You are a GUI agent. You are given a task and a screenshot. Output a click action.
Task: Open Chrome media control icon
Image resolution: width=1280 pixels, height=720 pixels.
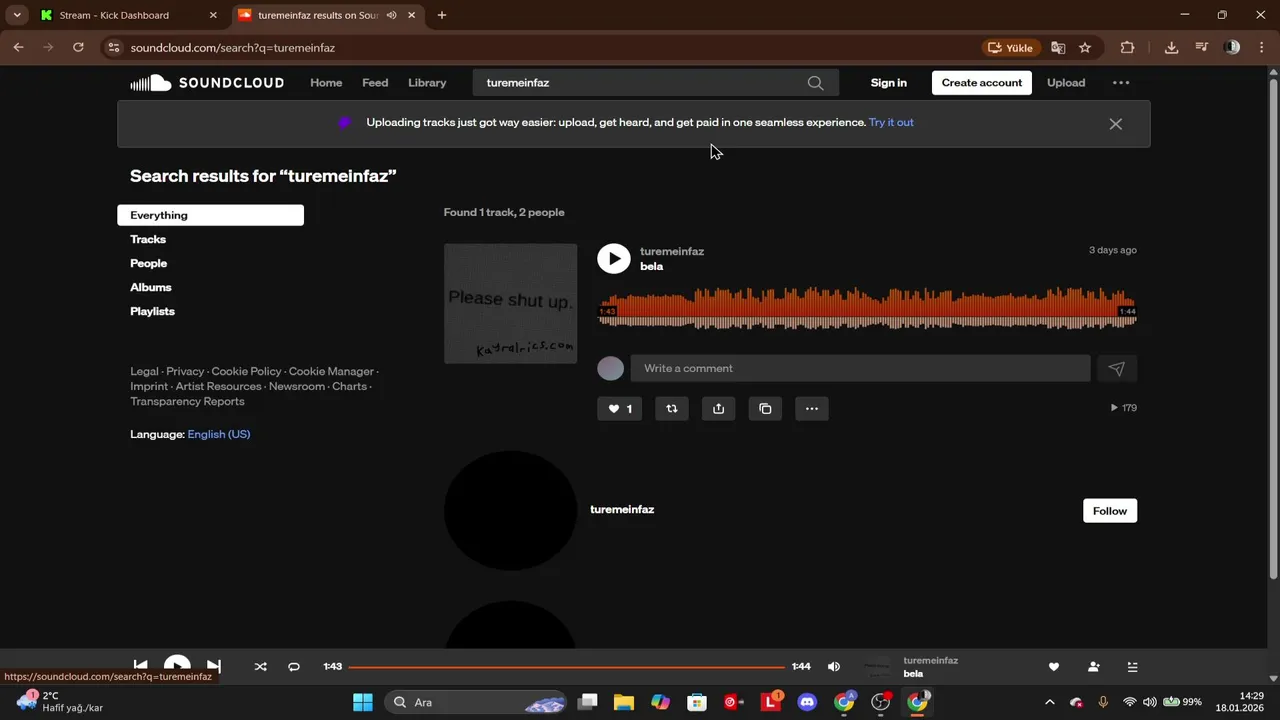1202,47
